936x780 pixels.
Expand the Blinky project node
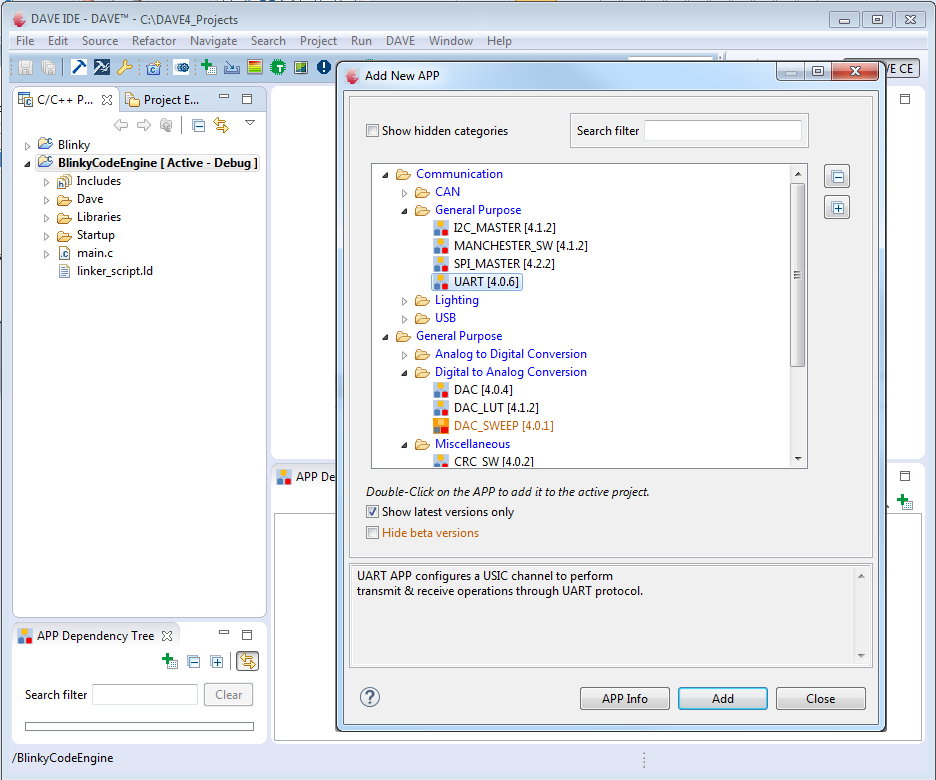(27, 146)
